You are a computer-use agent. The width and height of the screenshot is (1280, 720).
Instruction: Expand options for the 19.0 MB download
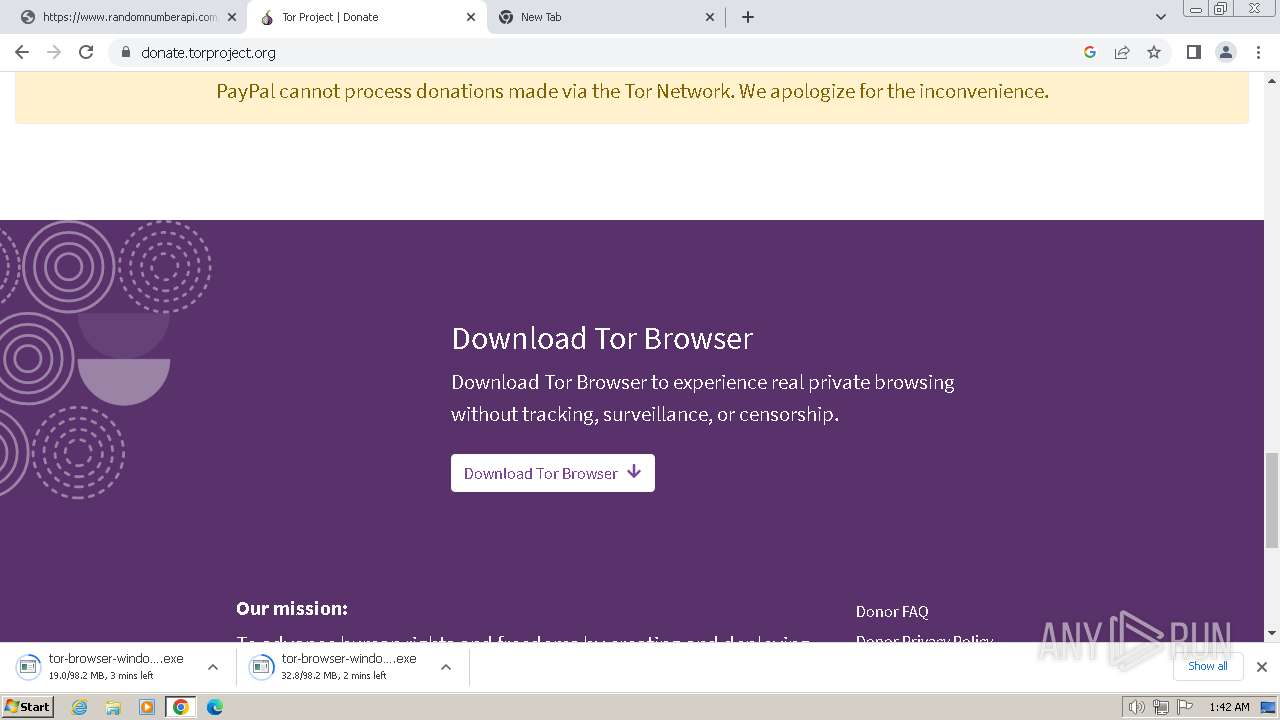point(212,667)
